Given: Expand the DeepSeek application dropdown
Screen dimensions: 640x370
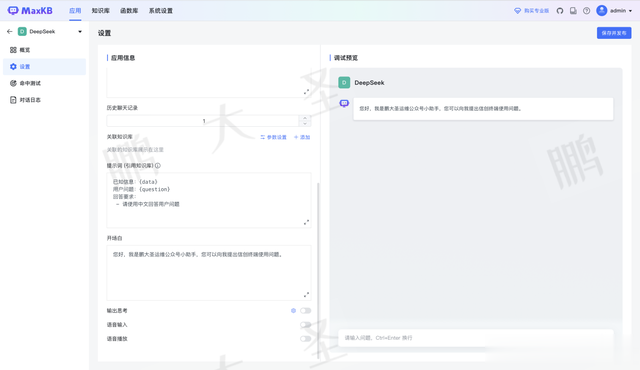Looking at the screenshot, I should [80, 31].
